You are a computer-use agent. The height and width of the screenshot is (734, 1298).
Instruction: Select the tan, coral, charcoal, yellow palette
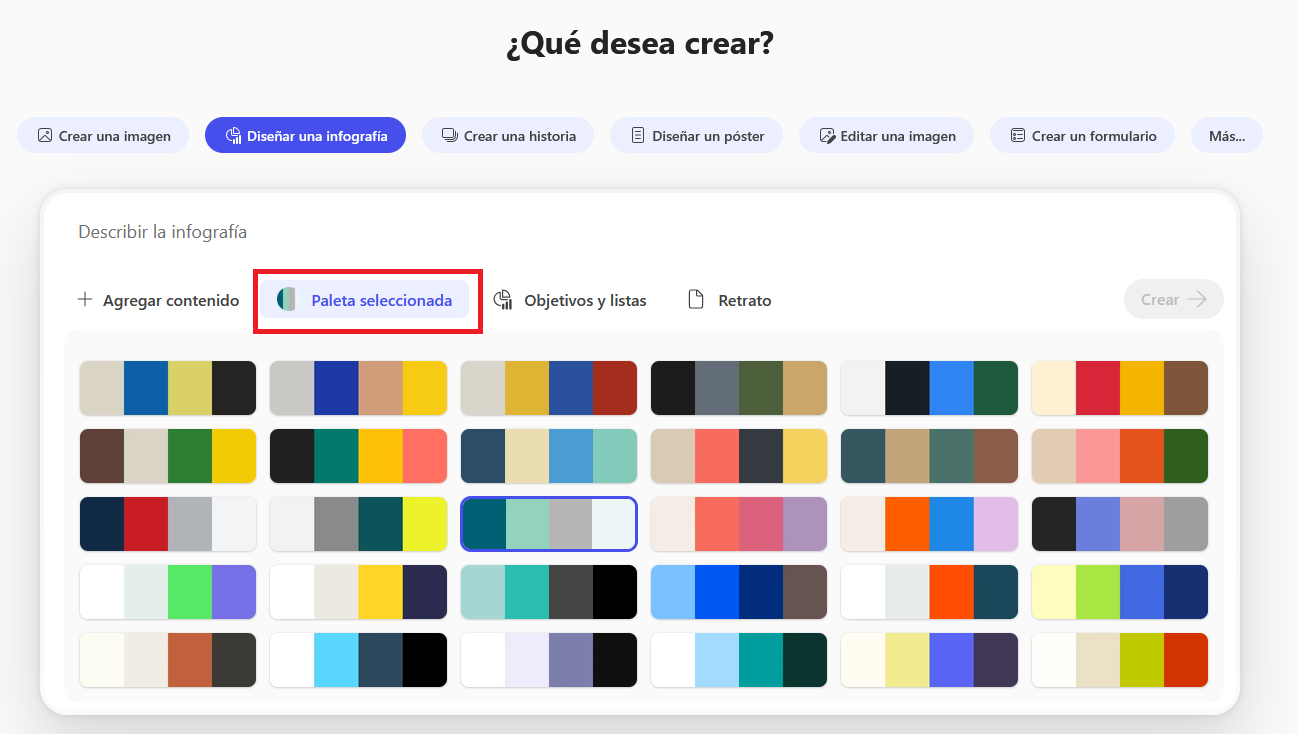[x=739, y=456]
